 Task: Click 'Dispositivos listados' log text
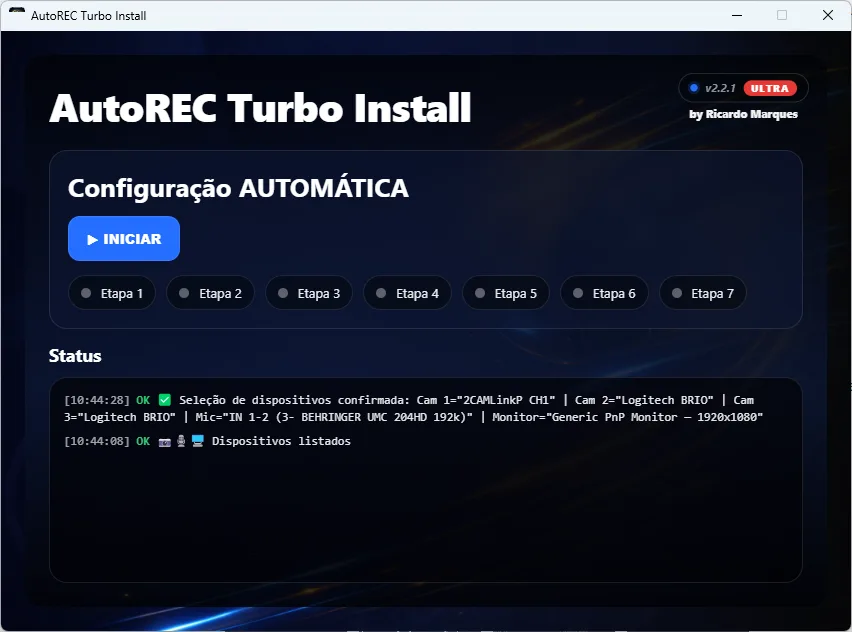[x=281, y=441]
